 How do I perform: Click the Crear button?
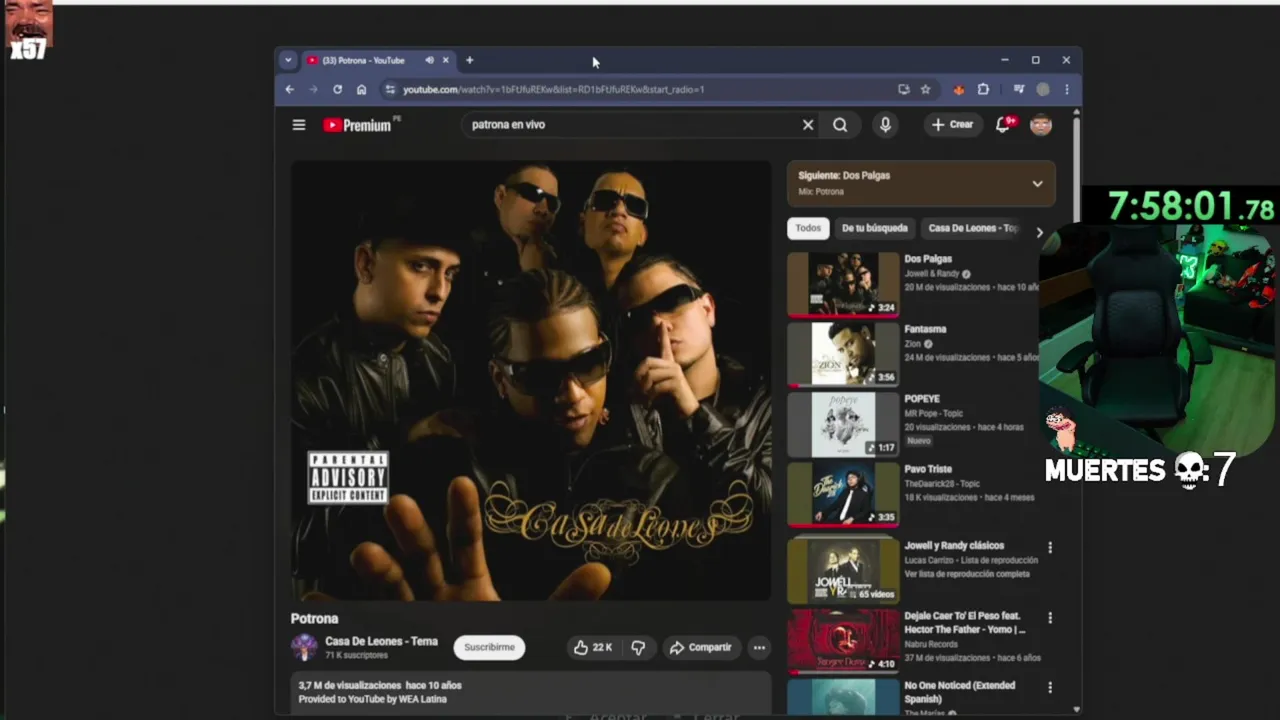tap(951, 125)
